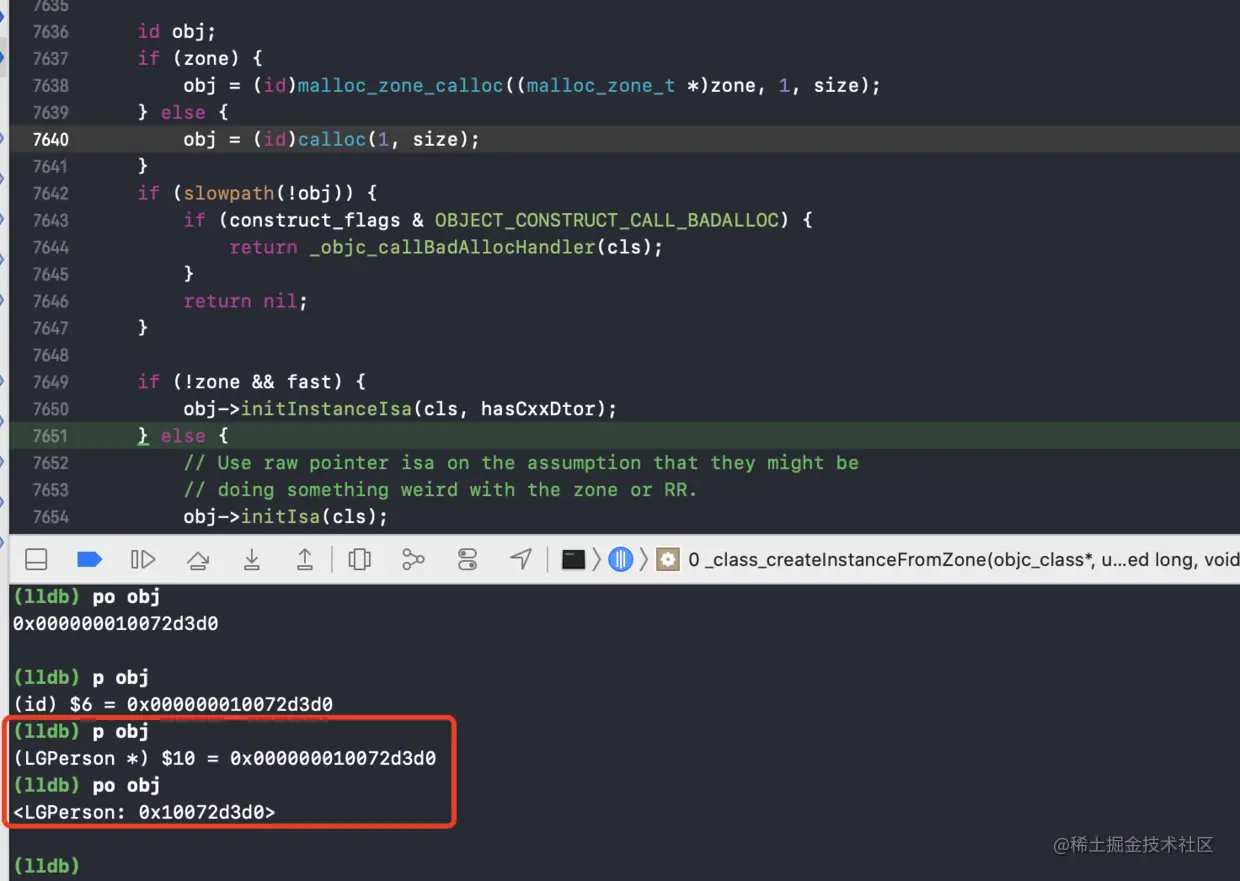The width and height of the screenshot is (1240, 881).
Task: Click the Step Out debug icon
Action: pyautogui.click(x=305, y=559)
